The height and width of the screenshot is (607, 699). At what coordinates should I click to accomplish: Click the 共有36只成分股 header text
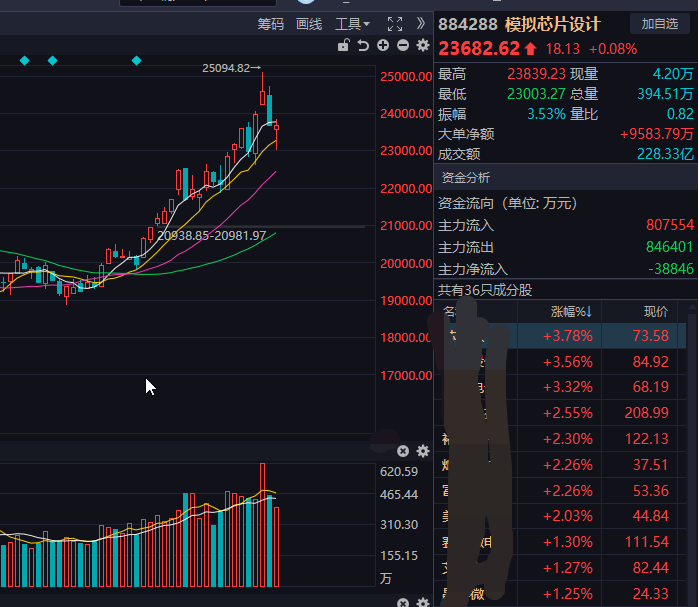pos(485,290)
